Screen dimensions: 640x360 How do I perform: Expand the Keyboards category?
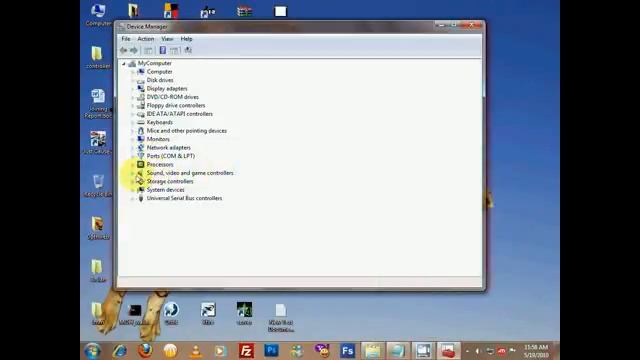point(132,122)
